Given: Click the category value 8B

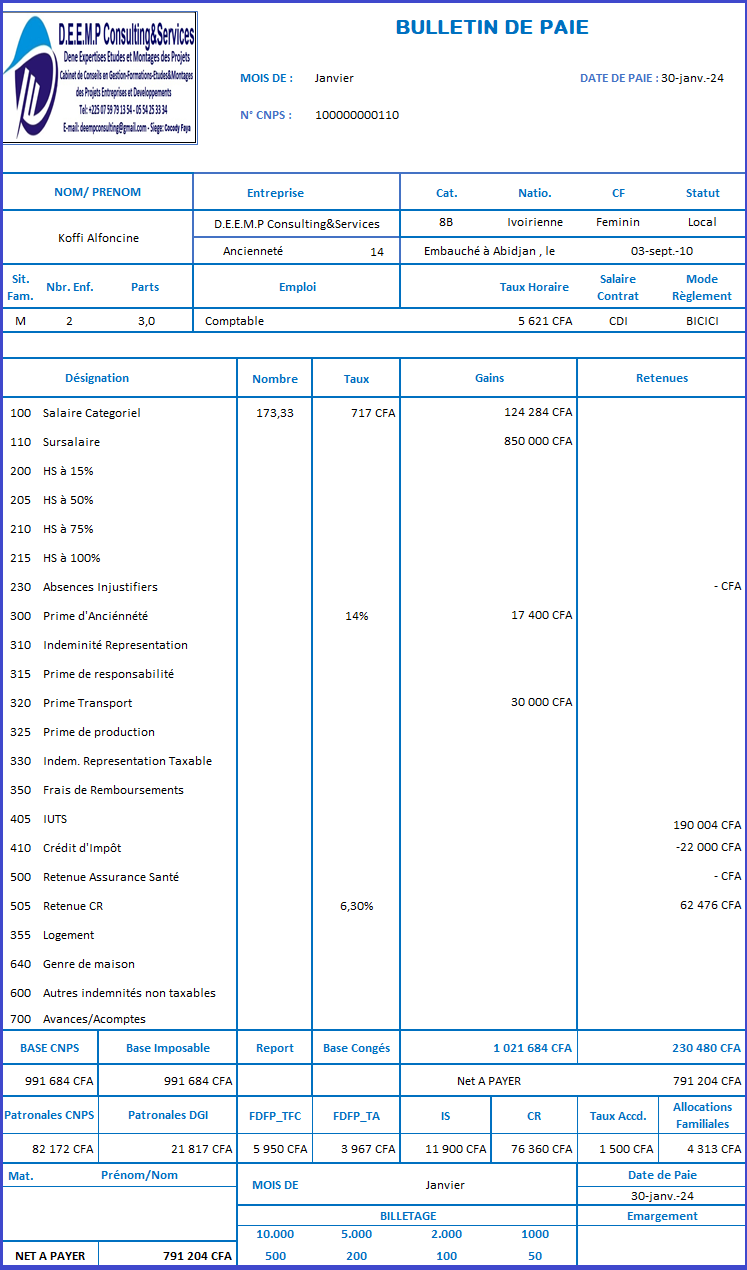Looking at the screenshot, I should pos(446,222).
